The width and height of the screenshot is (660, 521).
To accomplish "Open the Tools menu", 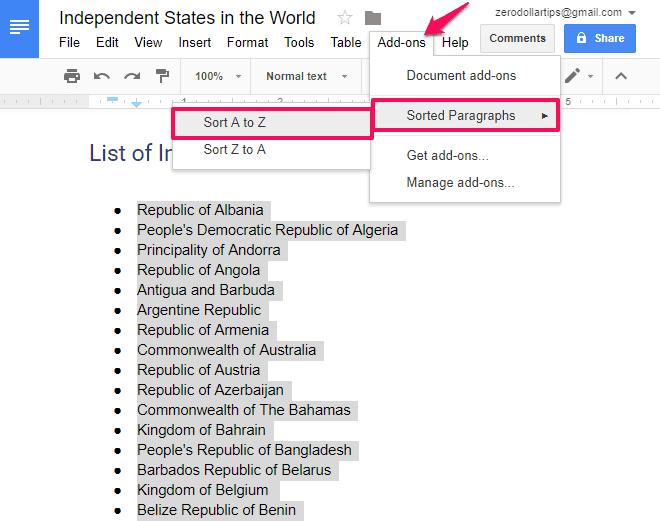I will [x=299, y=43].
